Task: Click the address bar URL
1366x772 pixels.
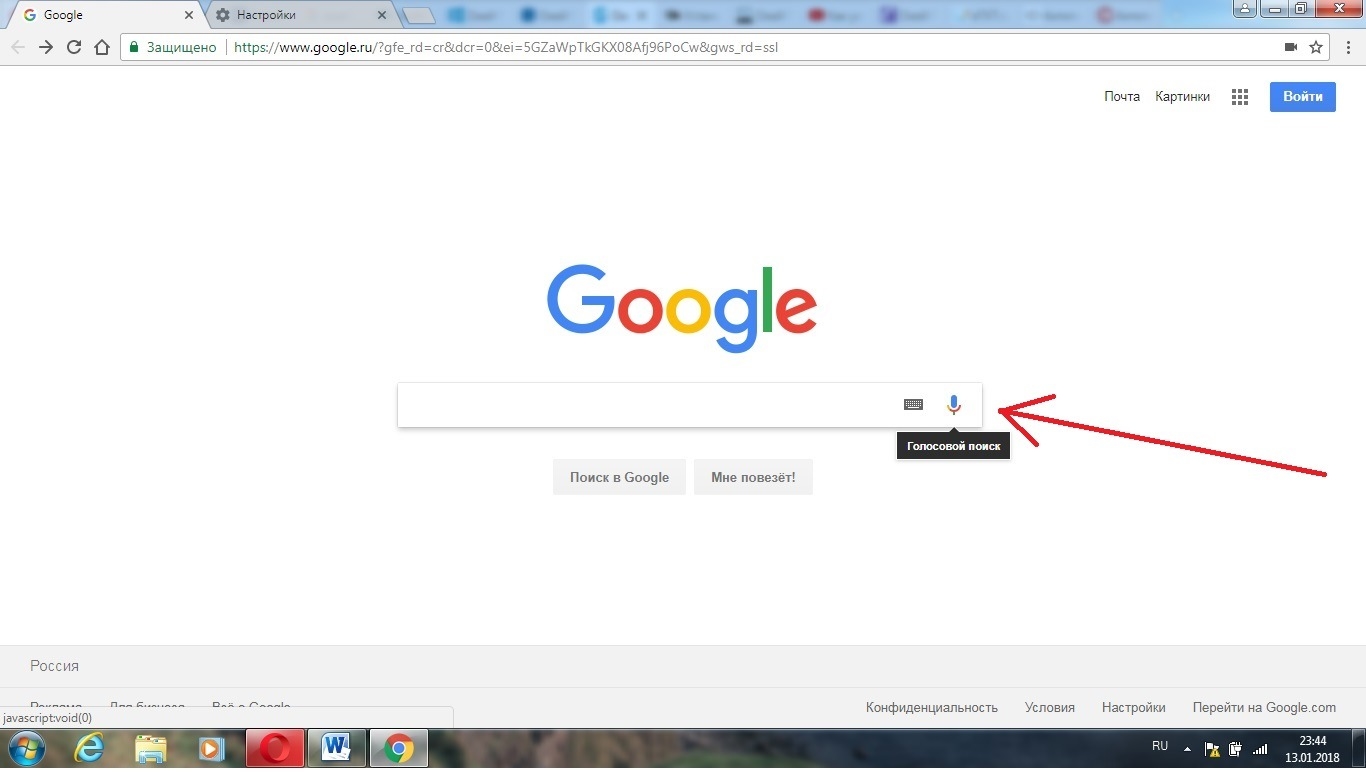Action: click(506, 47)
